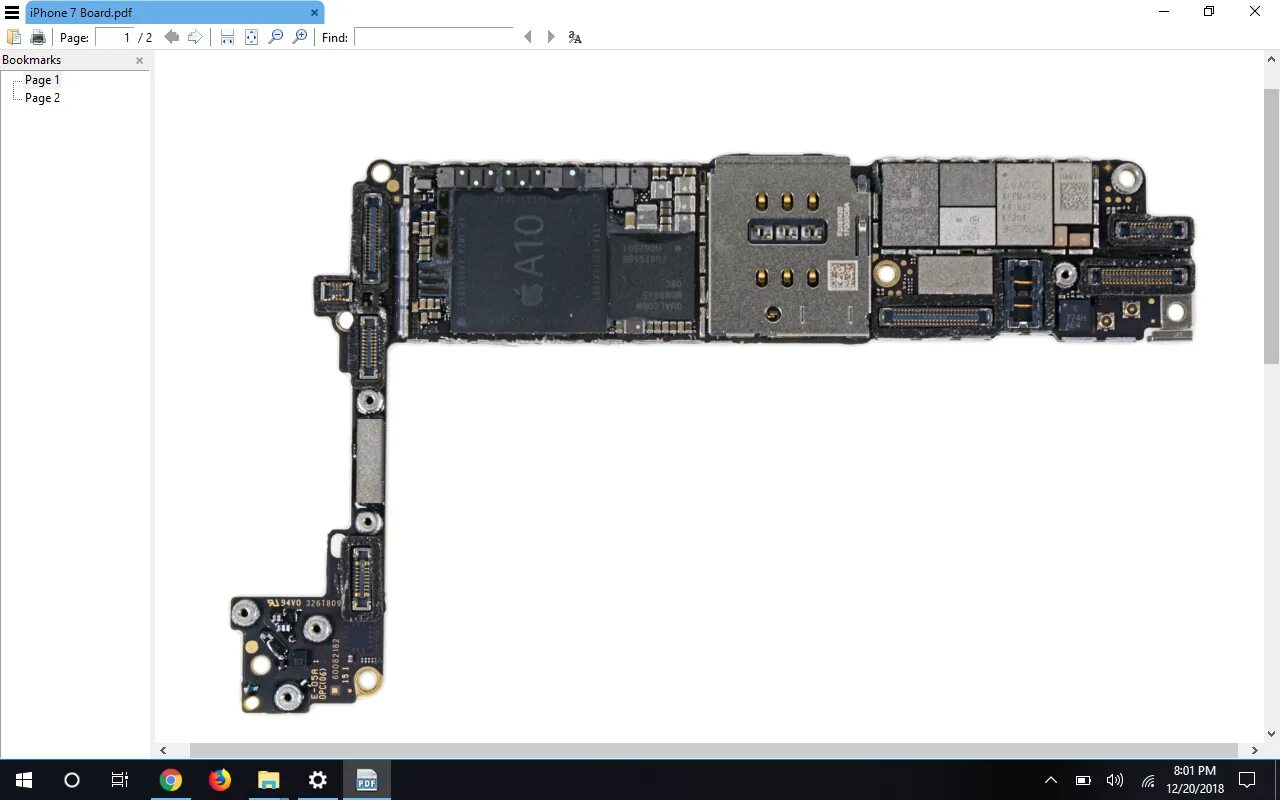Open File Explorer from the taskbar

click(x=268, y=780)
